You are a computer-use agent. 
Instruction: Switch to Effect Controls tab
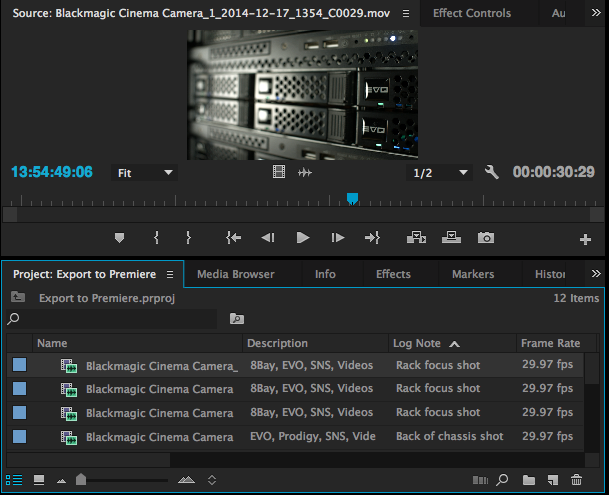(x=472, y=13)
